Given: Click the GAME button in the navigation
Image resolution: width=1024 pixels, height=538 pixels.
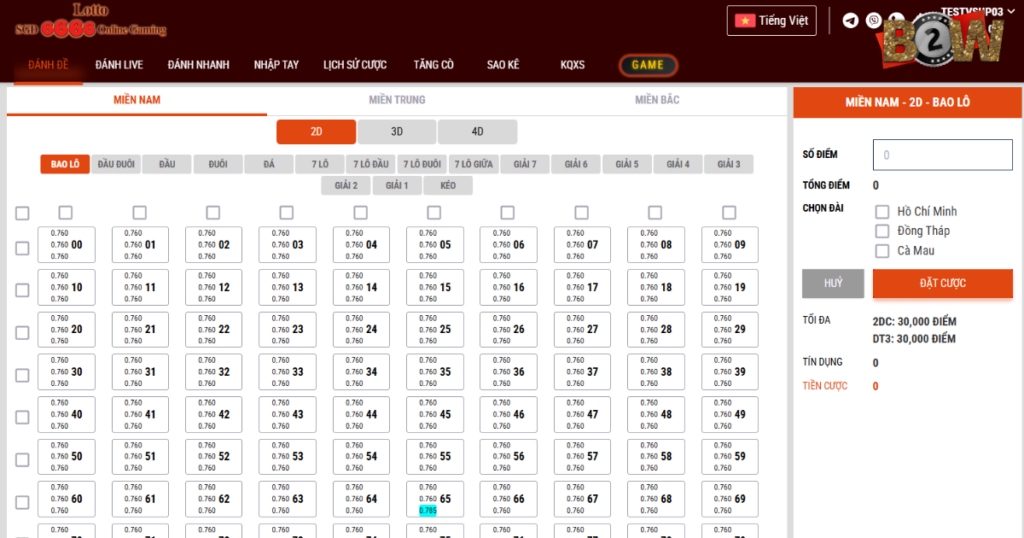Looking at the screenshot, I should click(648, 65).
